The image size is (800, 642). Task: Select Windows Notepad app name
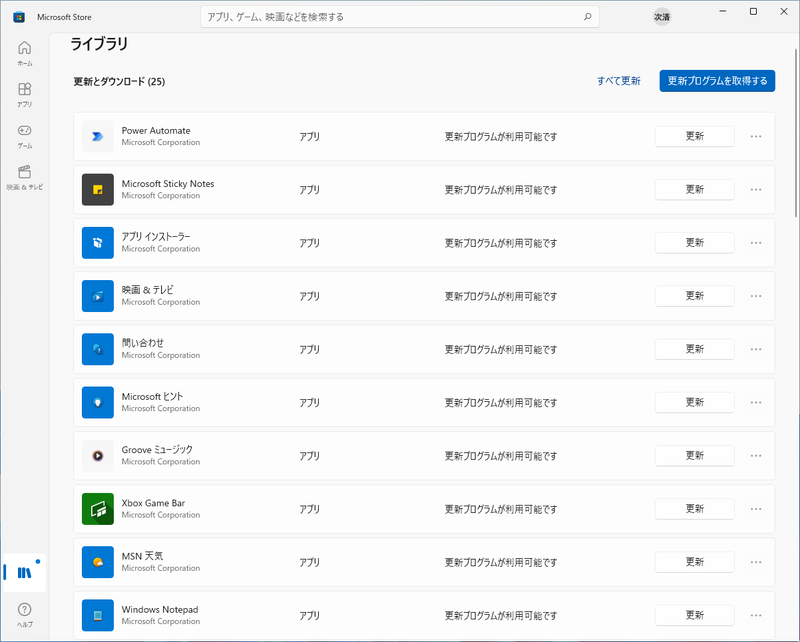coord(160,609)
